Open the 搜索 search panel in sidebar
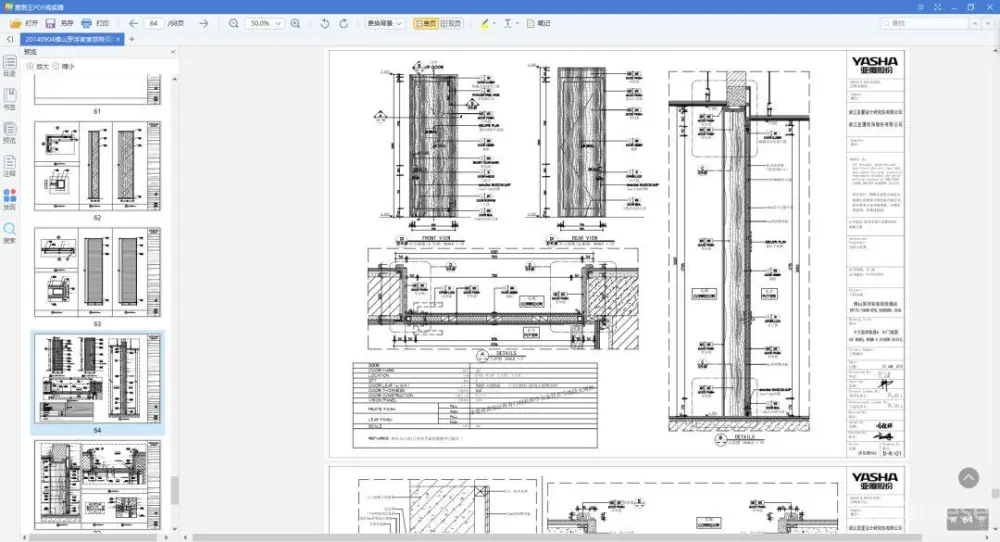Image resolution: width=1000 pixels, height=542 pixels. click(9, 233)
